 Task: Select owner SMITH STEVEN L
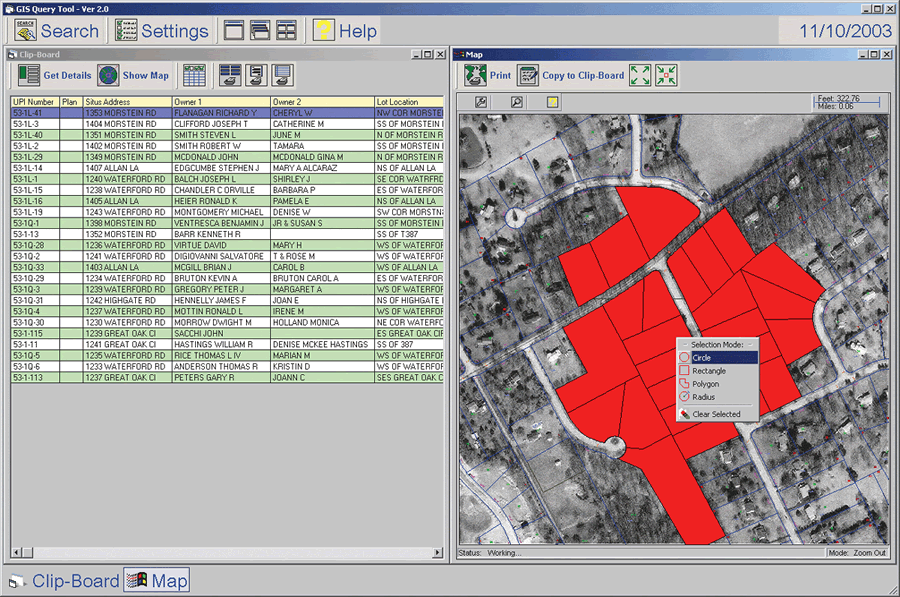(221, 135)
